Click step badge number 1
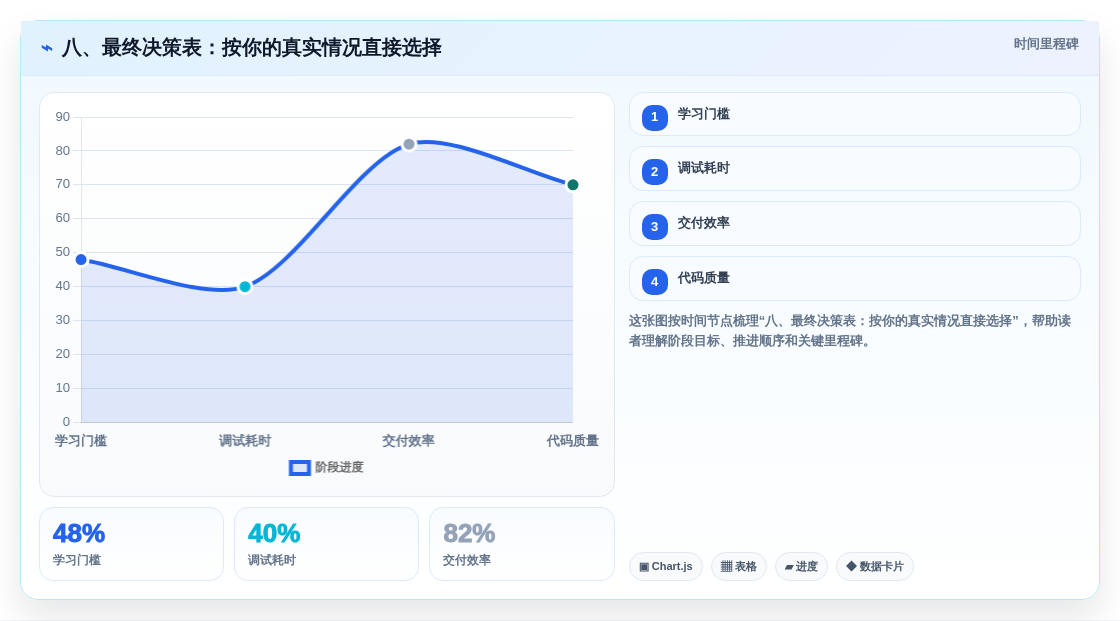The image size is (1120, 621). pyautogui.click(x=654, y=117)
